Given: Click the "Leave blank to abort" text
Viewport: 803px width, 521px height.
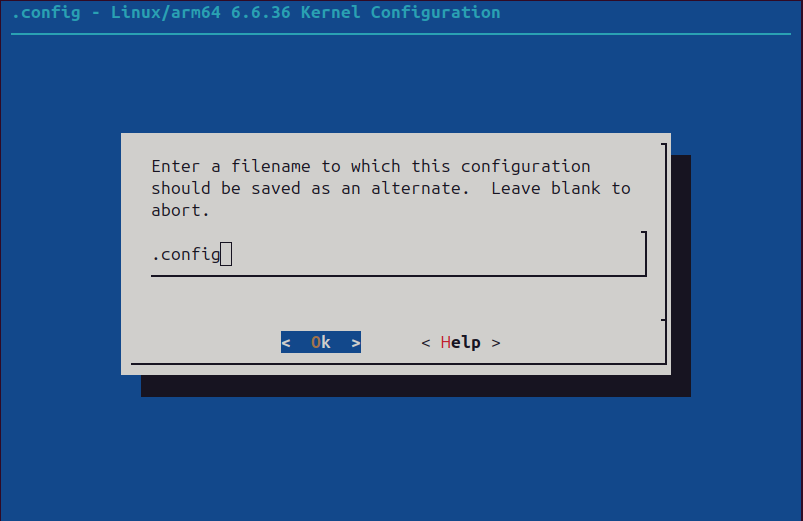Looking at the screenshot, I should click(560, 188).
